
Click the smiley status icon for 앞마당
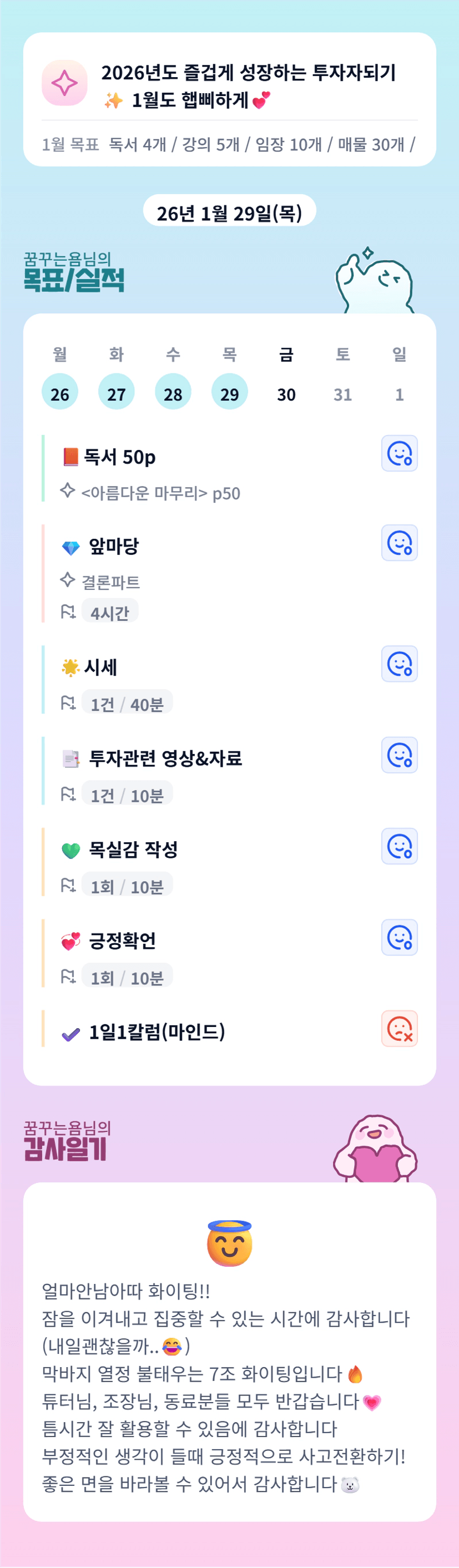(x=400, y=543)
